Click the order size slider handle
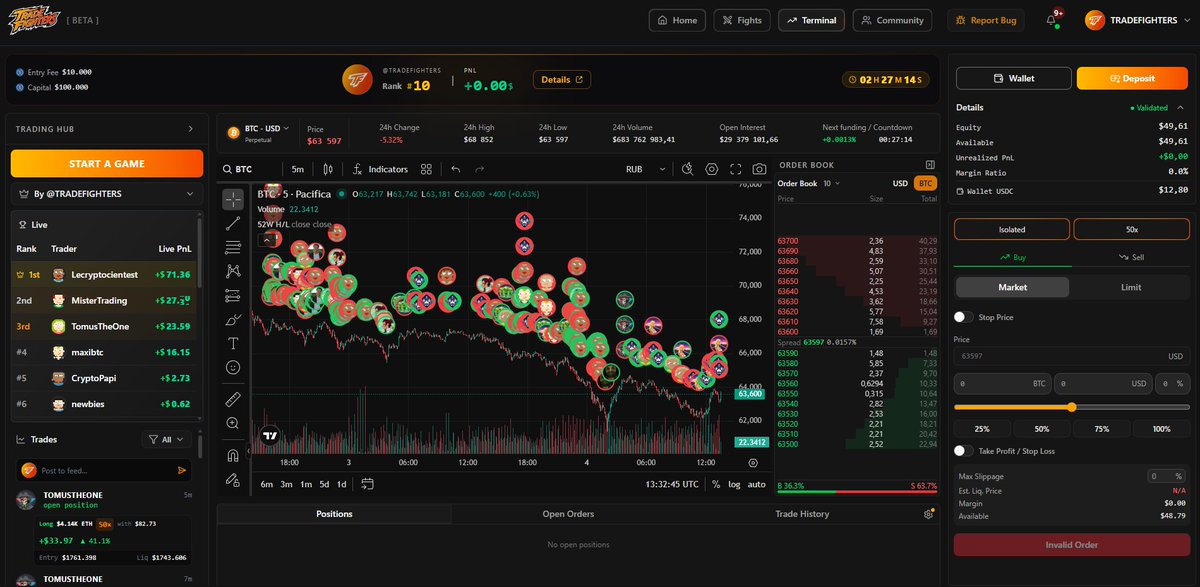Image resolution: width=1200 pixels, height=587 pixels. point(1072,407)
